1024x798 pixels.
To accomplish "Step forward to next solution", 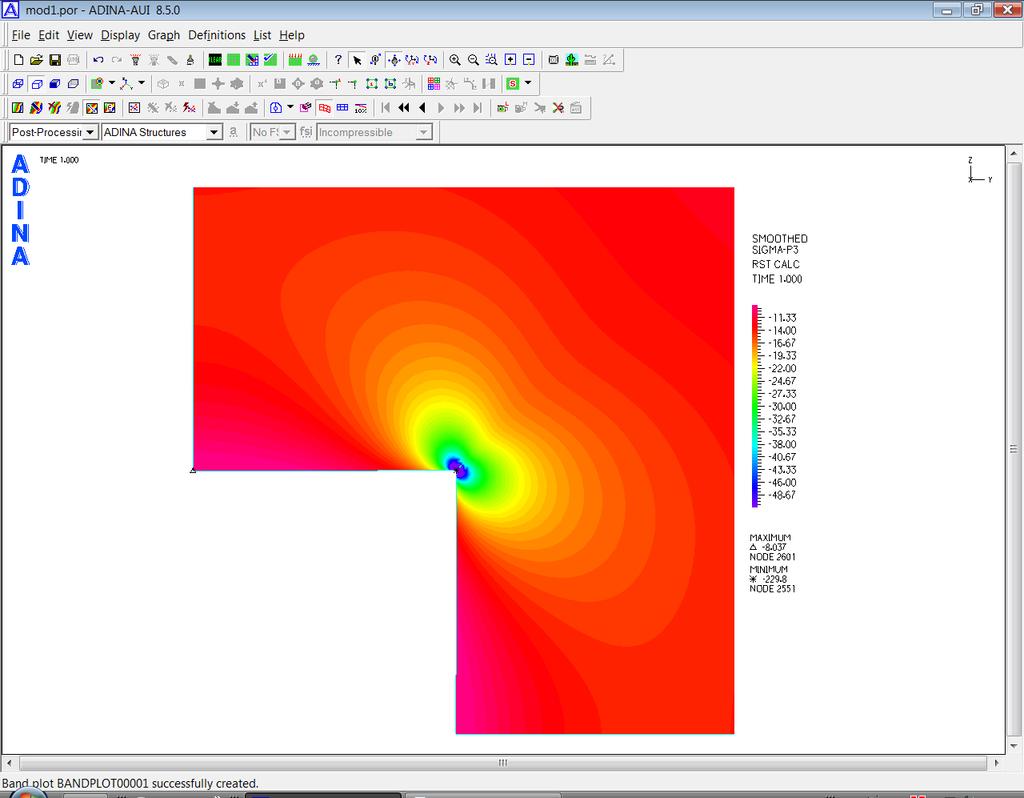I will coord(441,108).
